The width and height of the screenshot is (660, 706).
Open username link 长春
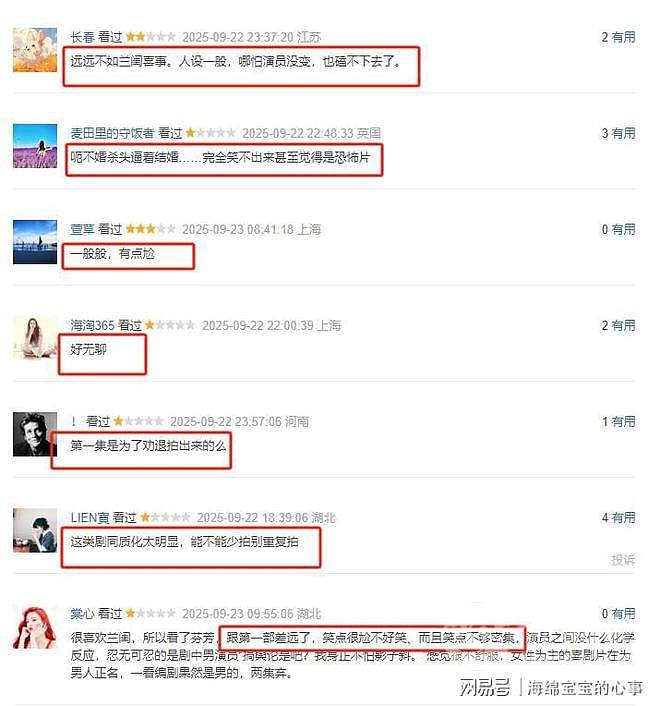82,37
